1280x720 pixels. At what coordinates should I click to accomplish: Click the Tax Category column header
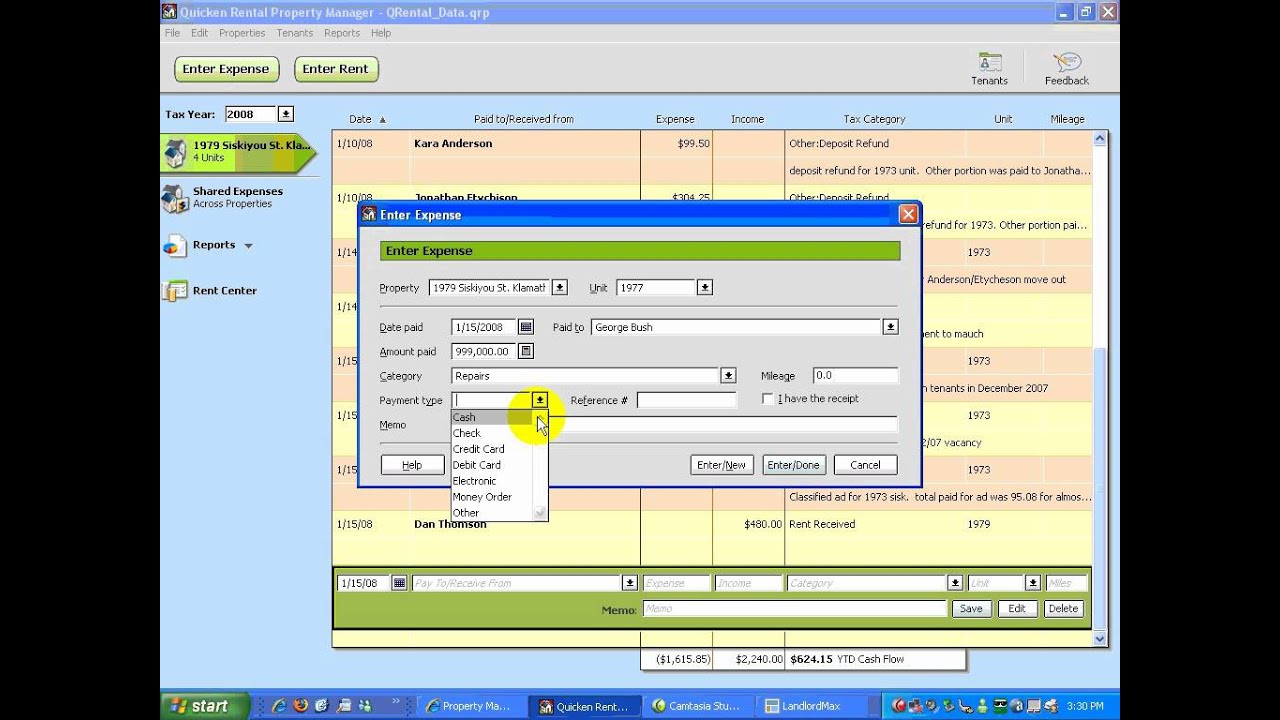point(874,119)
